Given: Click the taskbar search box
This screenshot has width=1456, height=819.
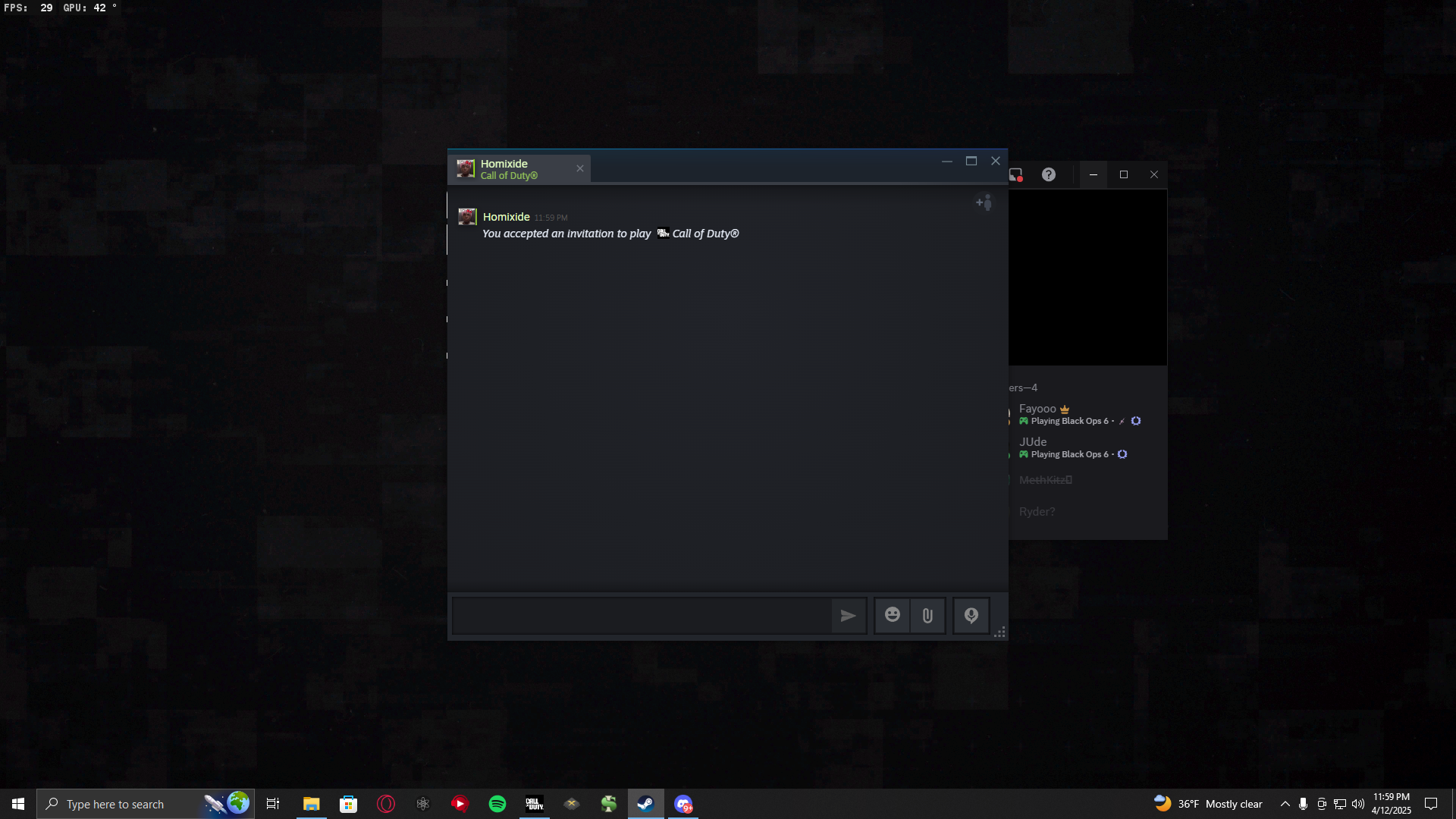Looking at the screenshot, I should click(x=146, y=804).
